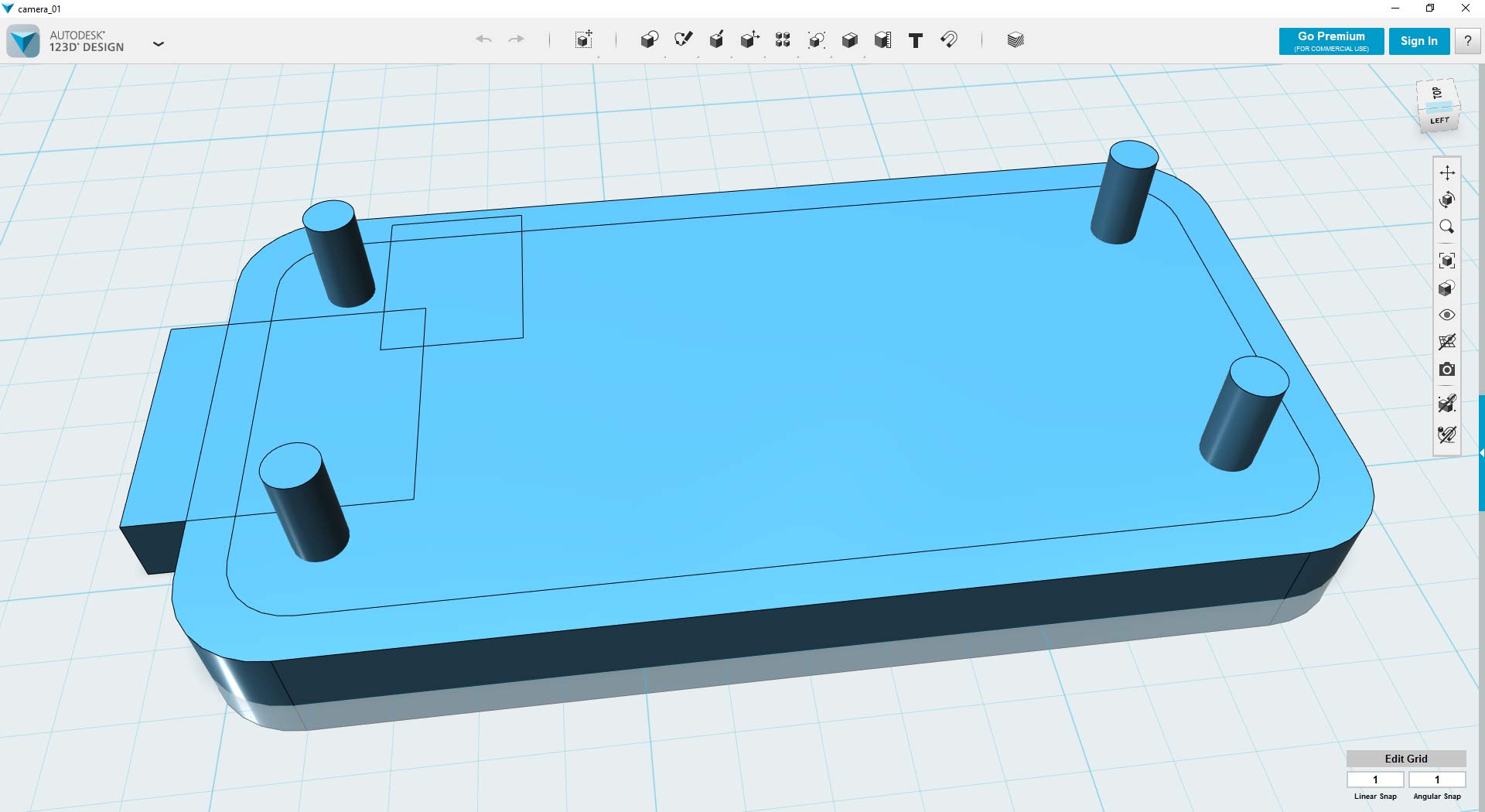The height and width of the screenshot is (812, 1485).
Task: Click the Edit Grid button
Action: [1405, 759]
